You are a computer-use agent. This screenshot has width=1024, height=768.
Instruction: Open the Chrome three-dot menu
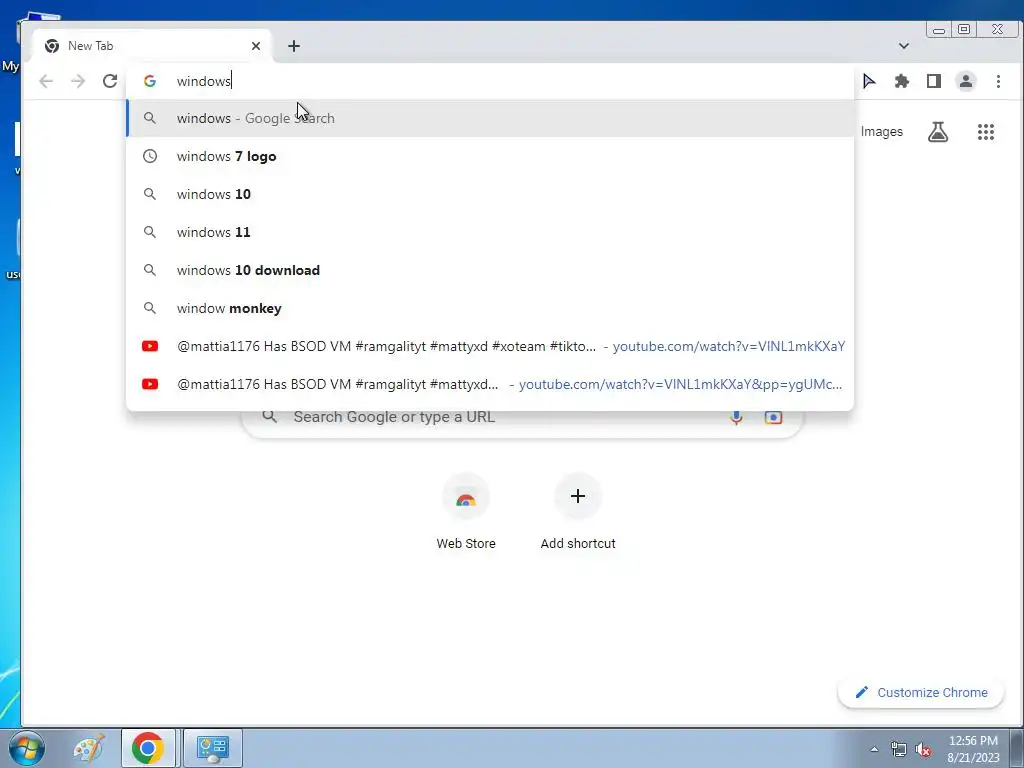998,81
